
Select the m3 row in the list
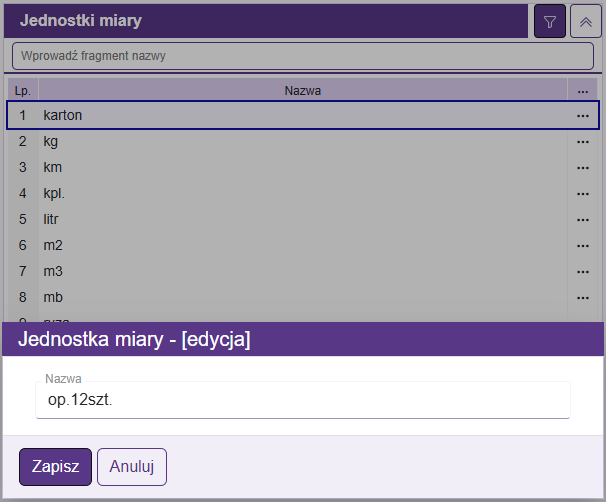(x=300, y=272)
